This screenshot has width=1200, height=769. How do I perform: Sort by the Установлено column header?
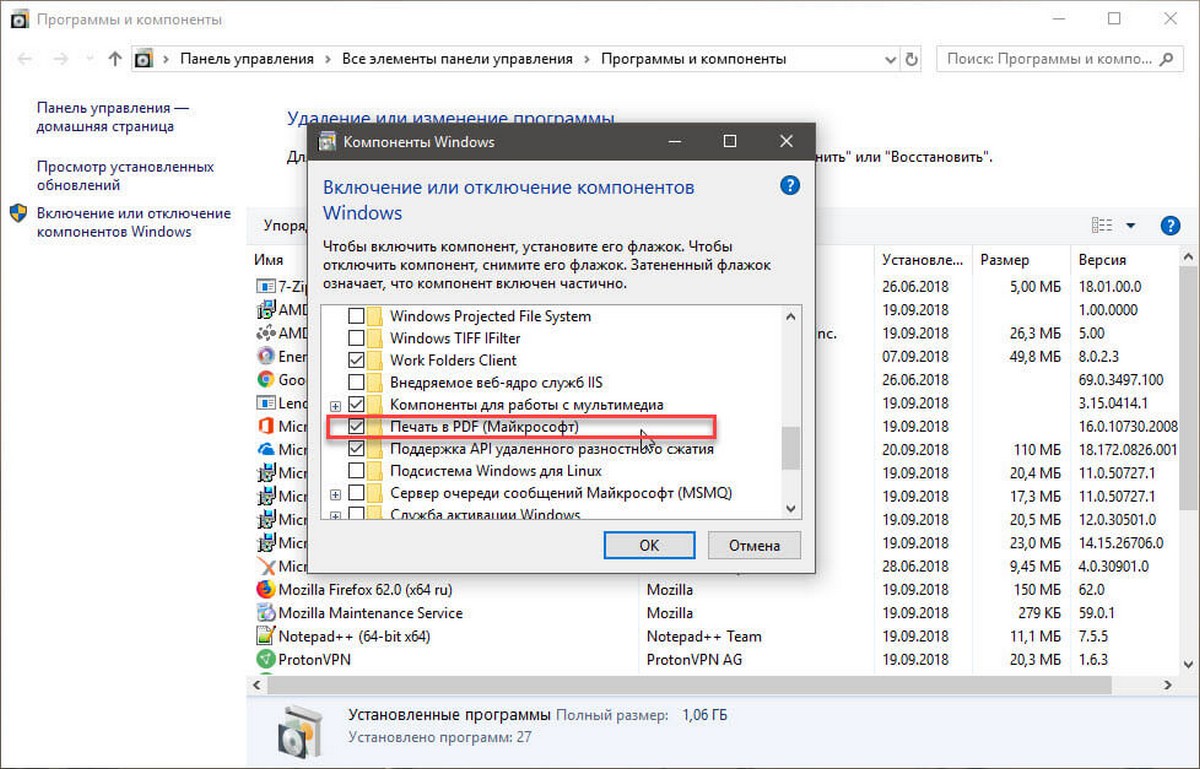921,259
